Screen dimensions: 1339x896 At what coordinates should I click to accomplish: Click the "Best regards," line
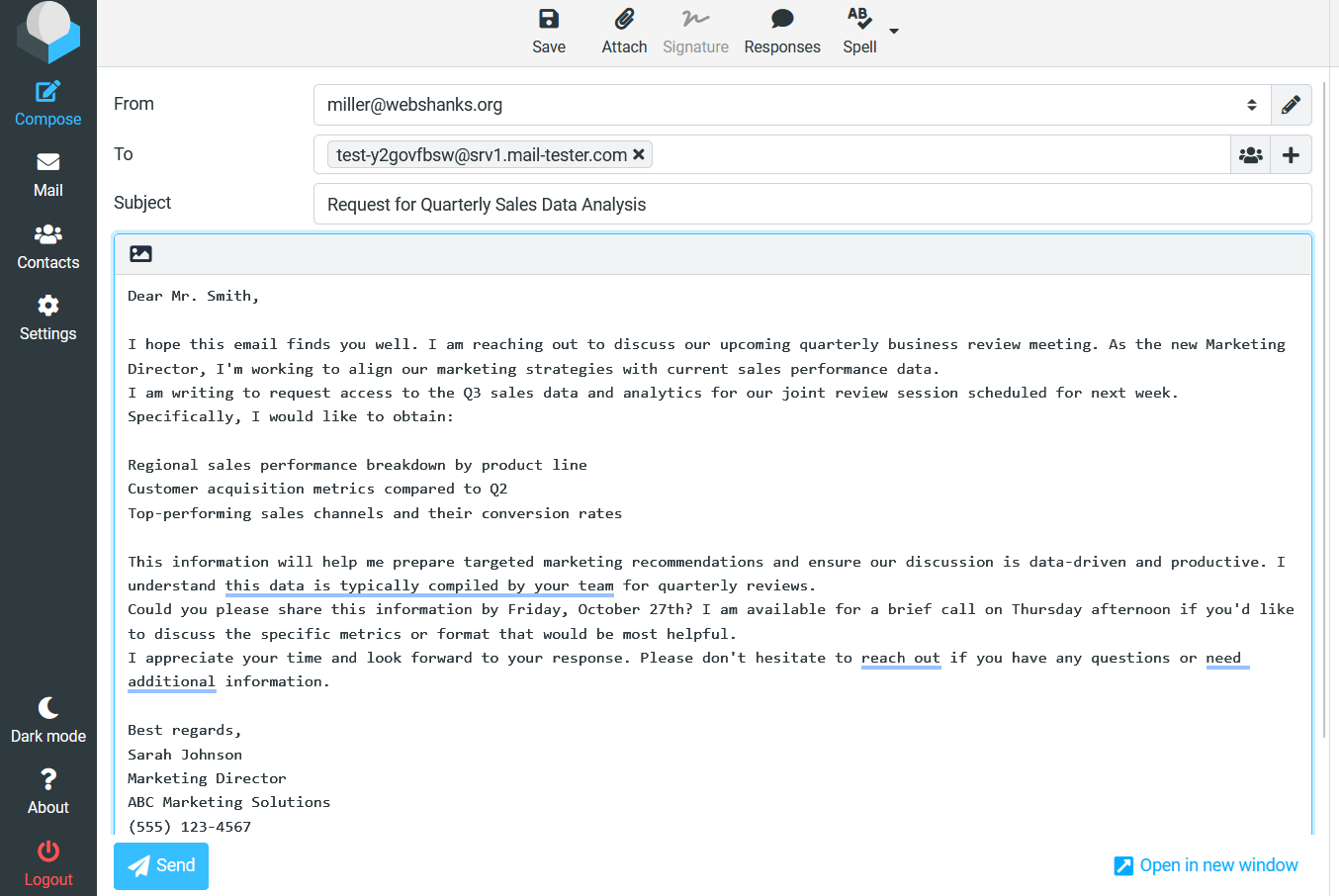(185, 730)
